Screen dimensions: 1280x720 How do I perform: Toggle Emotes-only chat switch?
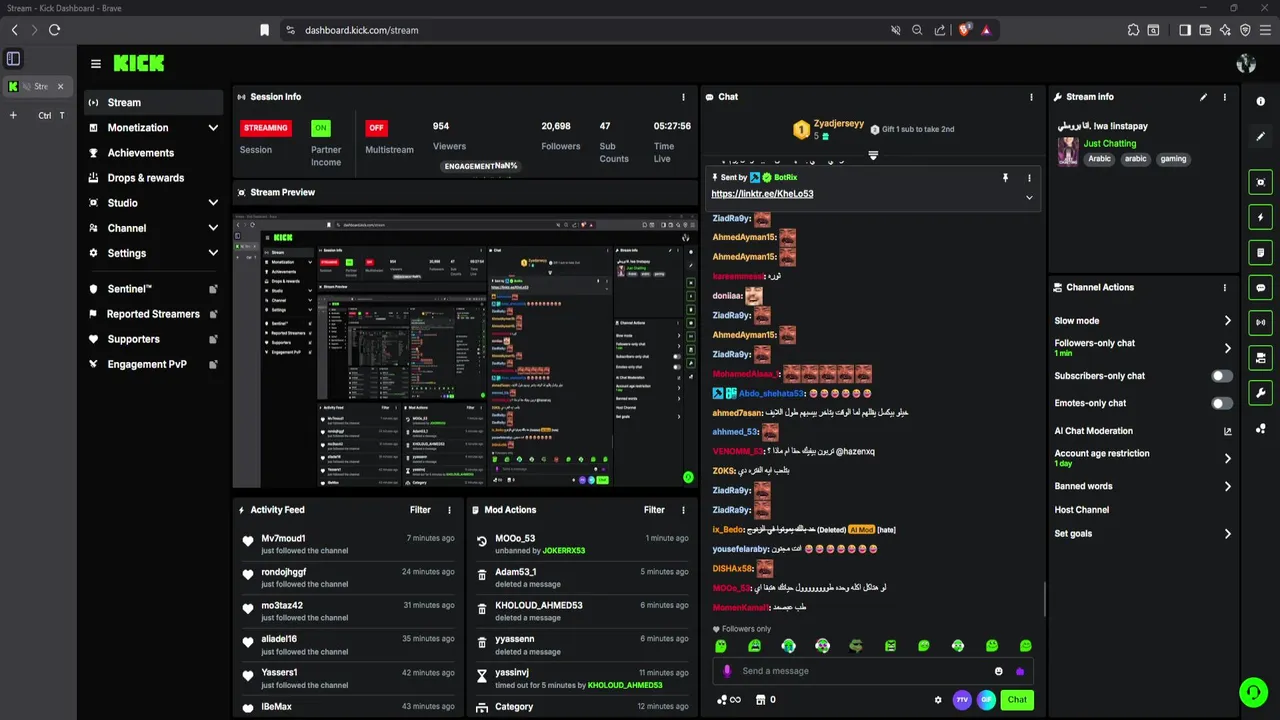1222,403
